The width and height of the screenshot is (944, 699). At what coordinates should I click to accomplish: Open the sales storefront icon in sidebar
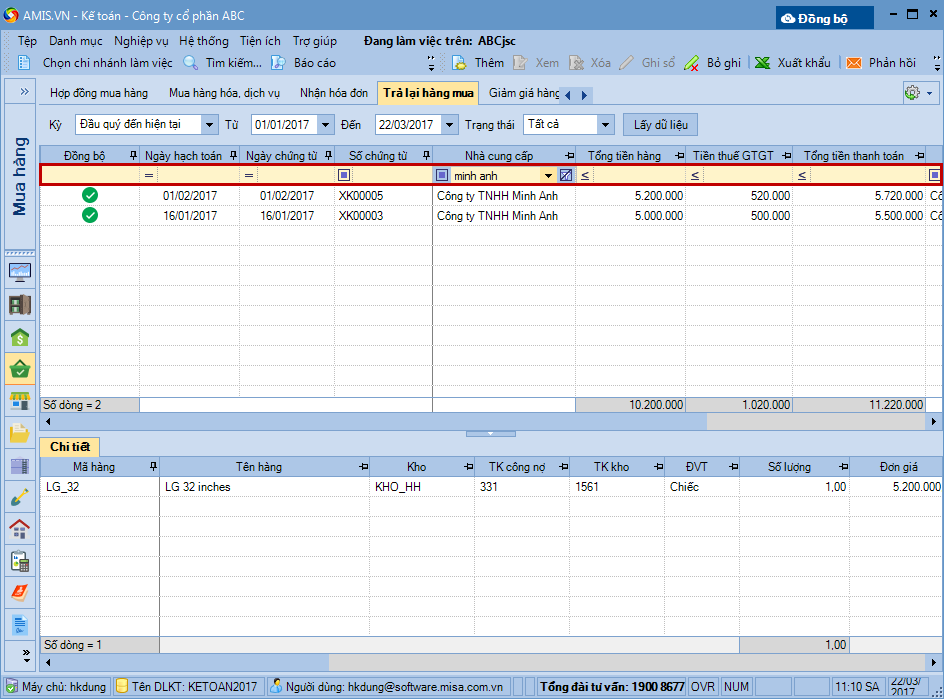click(x=20, y=401)
